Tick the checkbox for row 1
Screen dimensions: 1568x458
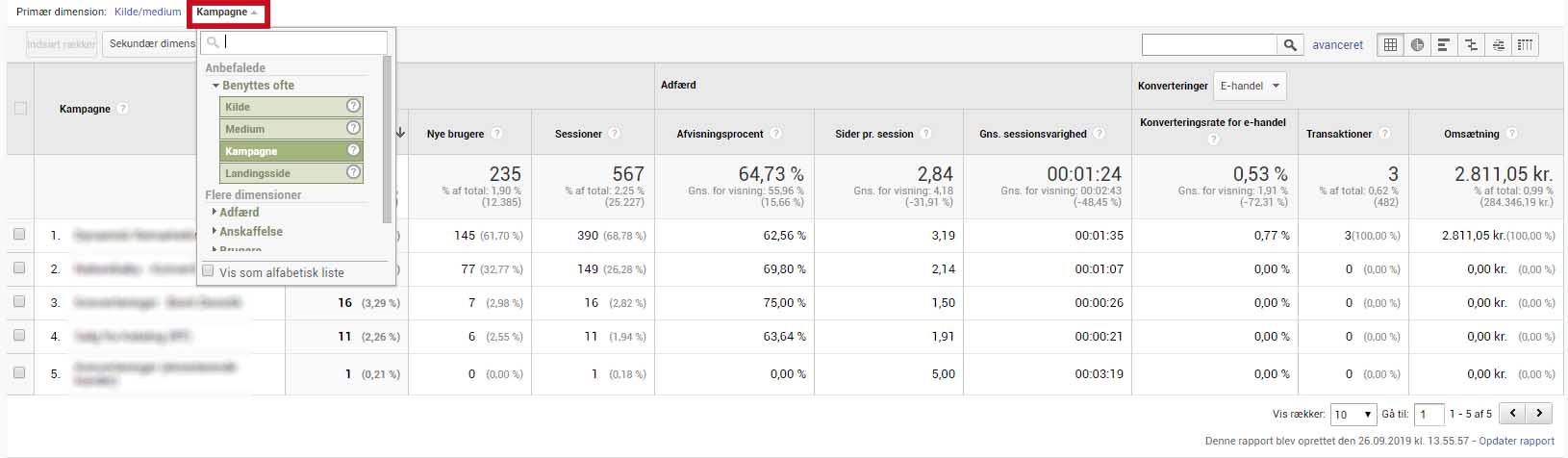(x=19, y=235)
